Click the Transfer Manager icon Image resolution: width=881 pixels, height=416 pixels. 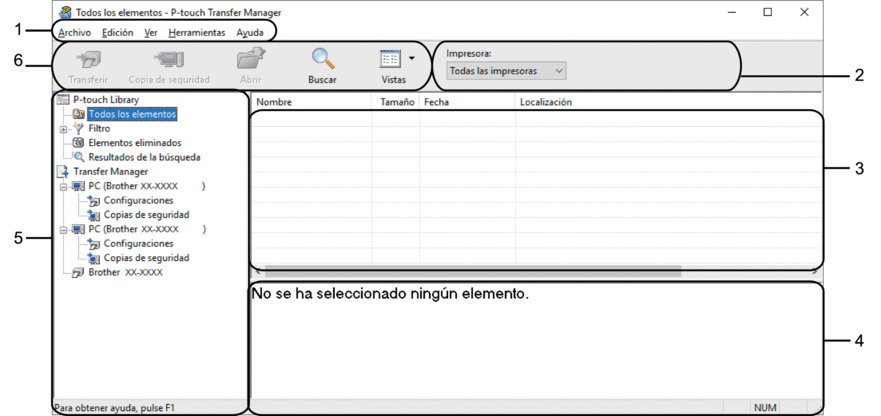[63, 172]
